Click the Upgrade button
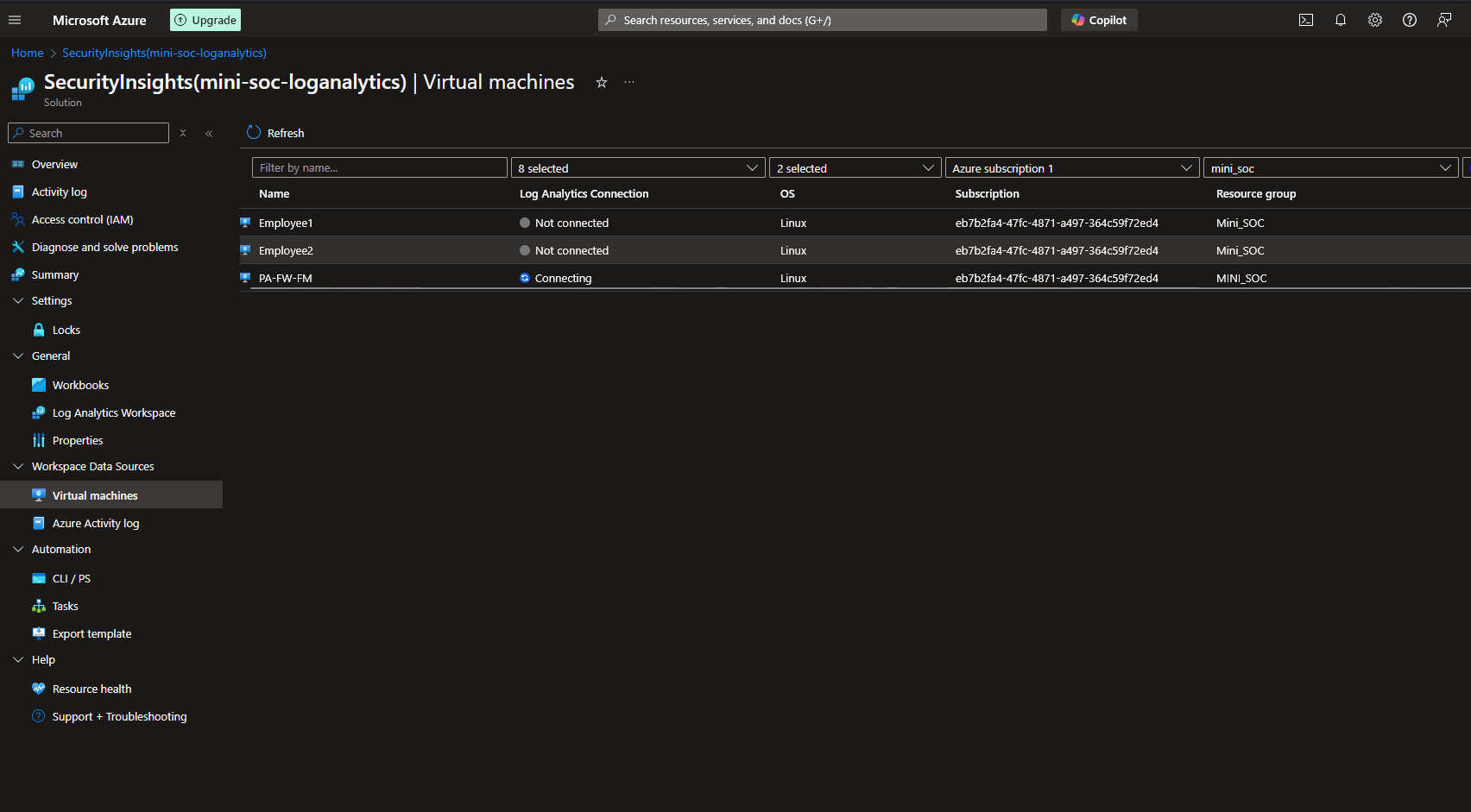The image size is (1471, 812). click(x=205, y=20)
